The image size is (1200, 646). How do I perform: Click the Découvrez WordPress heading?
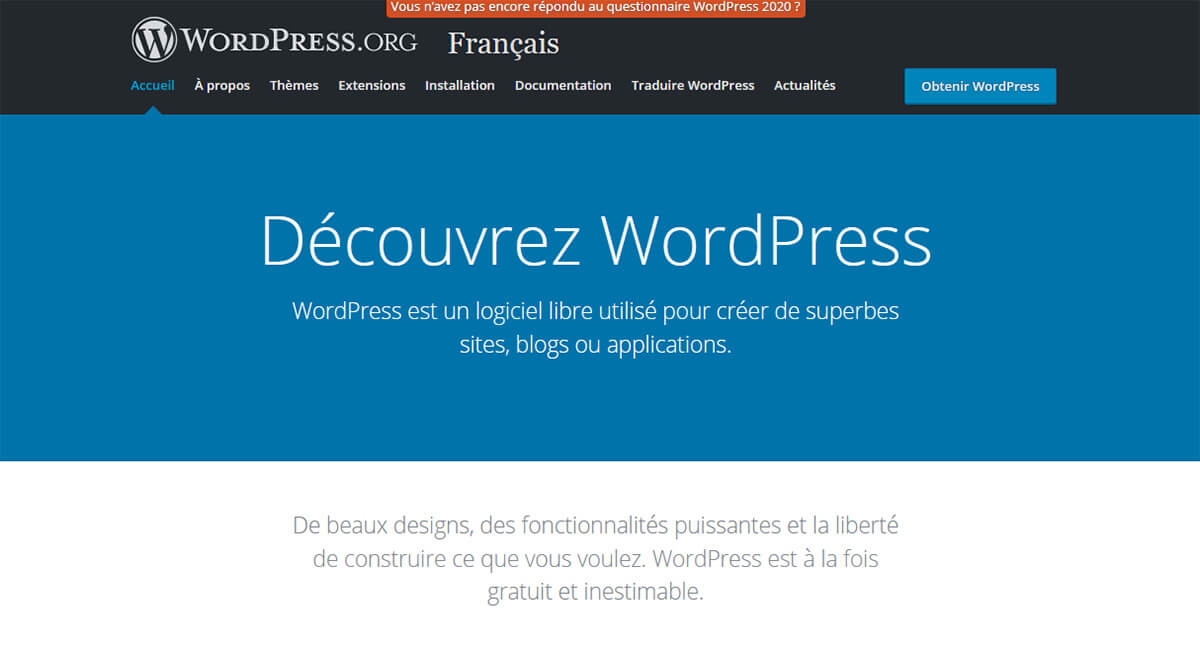tap(596, 240)
